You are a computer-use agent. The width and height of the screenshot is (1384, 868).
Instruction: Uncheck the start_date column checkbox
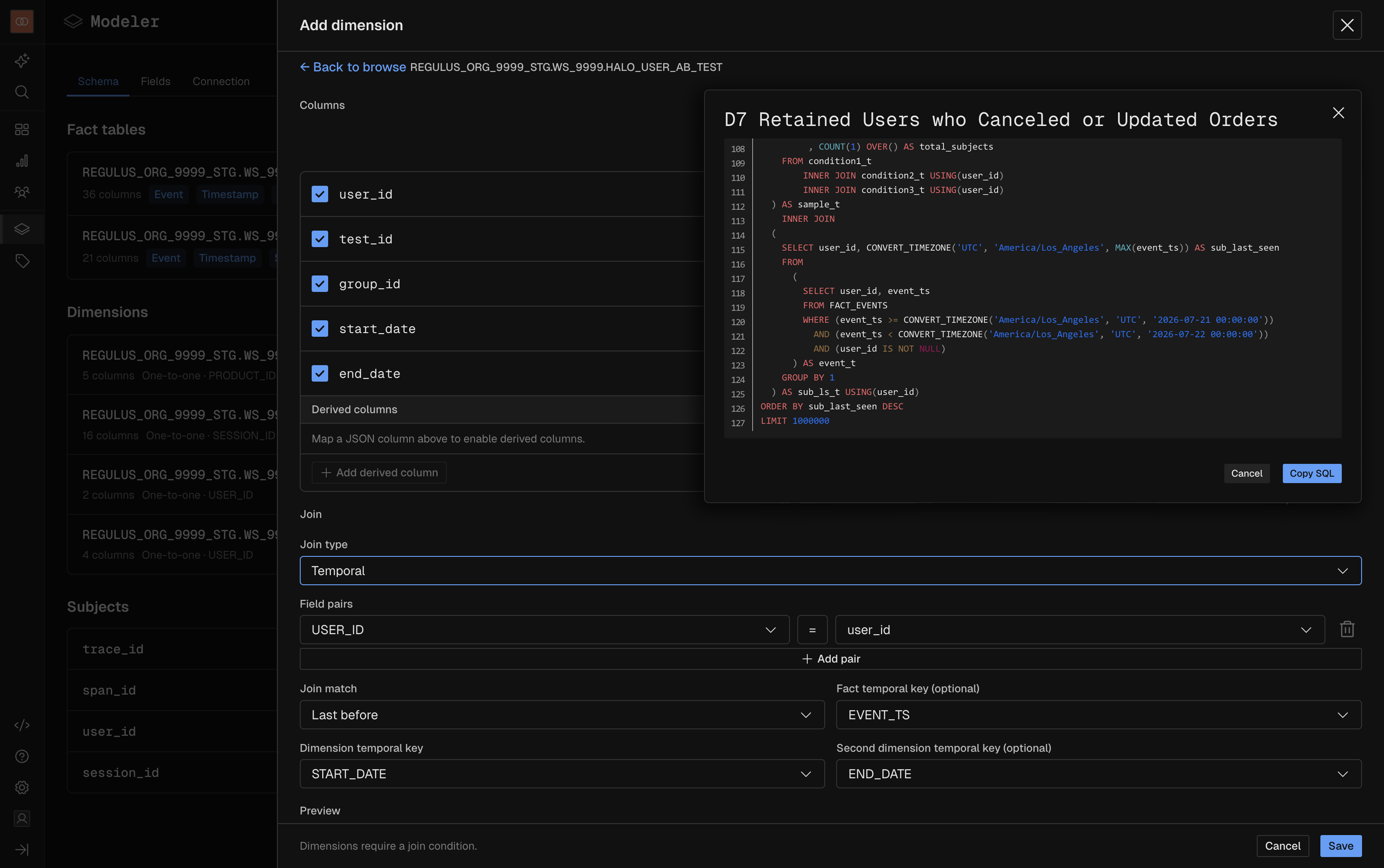320,329
